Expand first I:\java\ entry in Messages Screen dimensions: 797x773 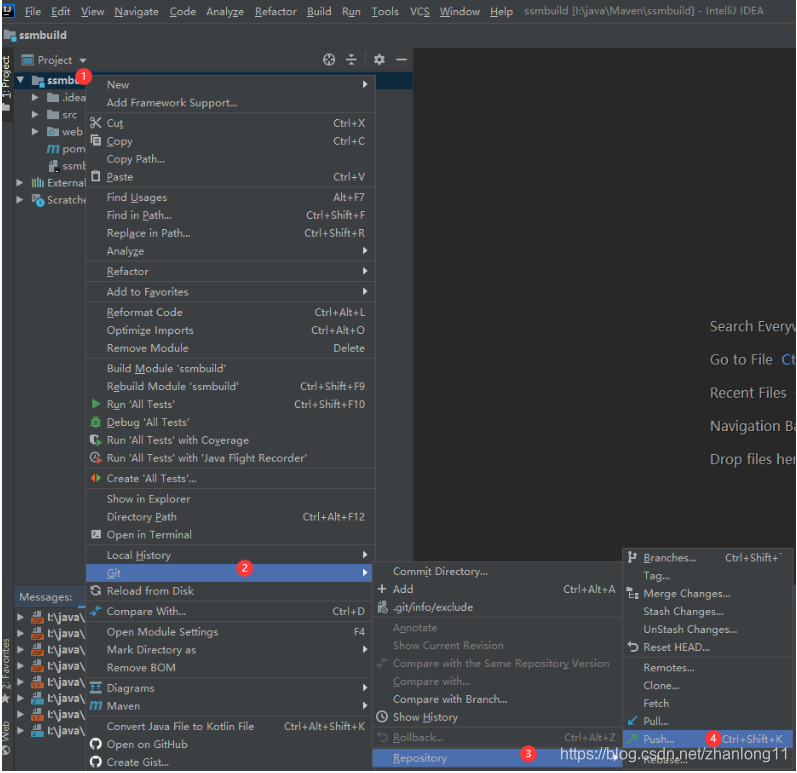[x=20, y=617]
